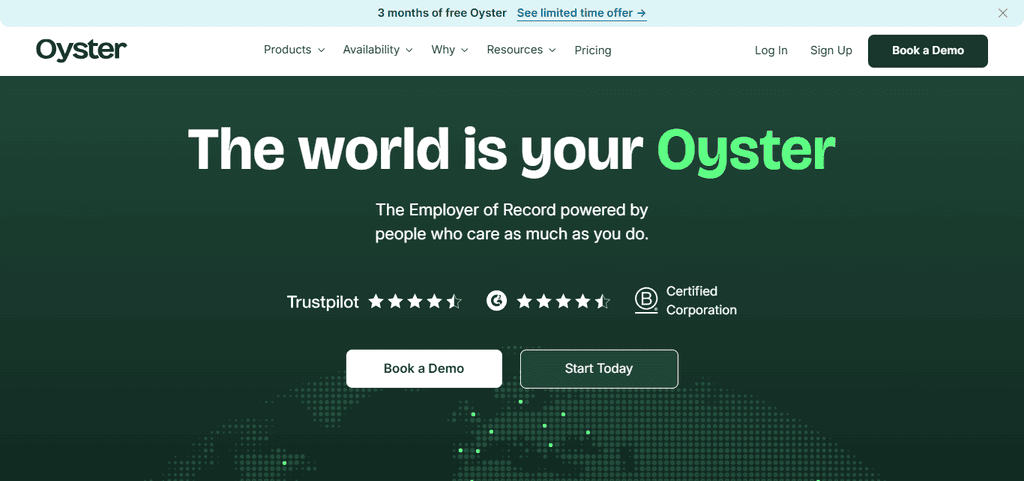
Task: Go to Log In
Action: click(x=771, y=50)
